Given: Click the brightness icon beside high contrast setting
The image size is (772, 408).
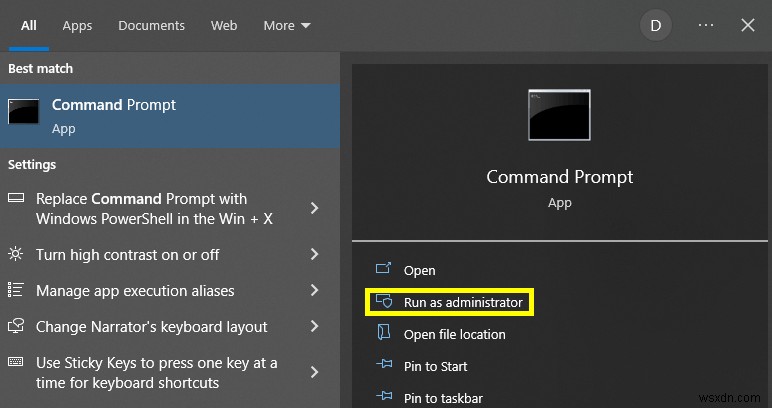Looking at the screenshot, I should [x=16, y=254].
